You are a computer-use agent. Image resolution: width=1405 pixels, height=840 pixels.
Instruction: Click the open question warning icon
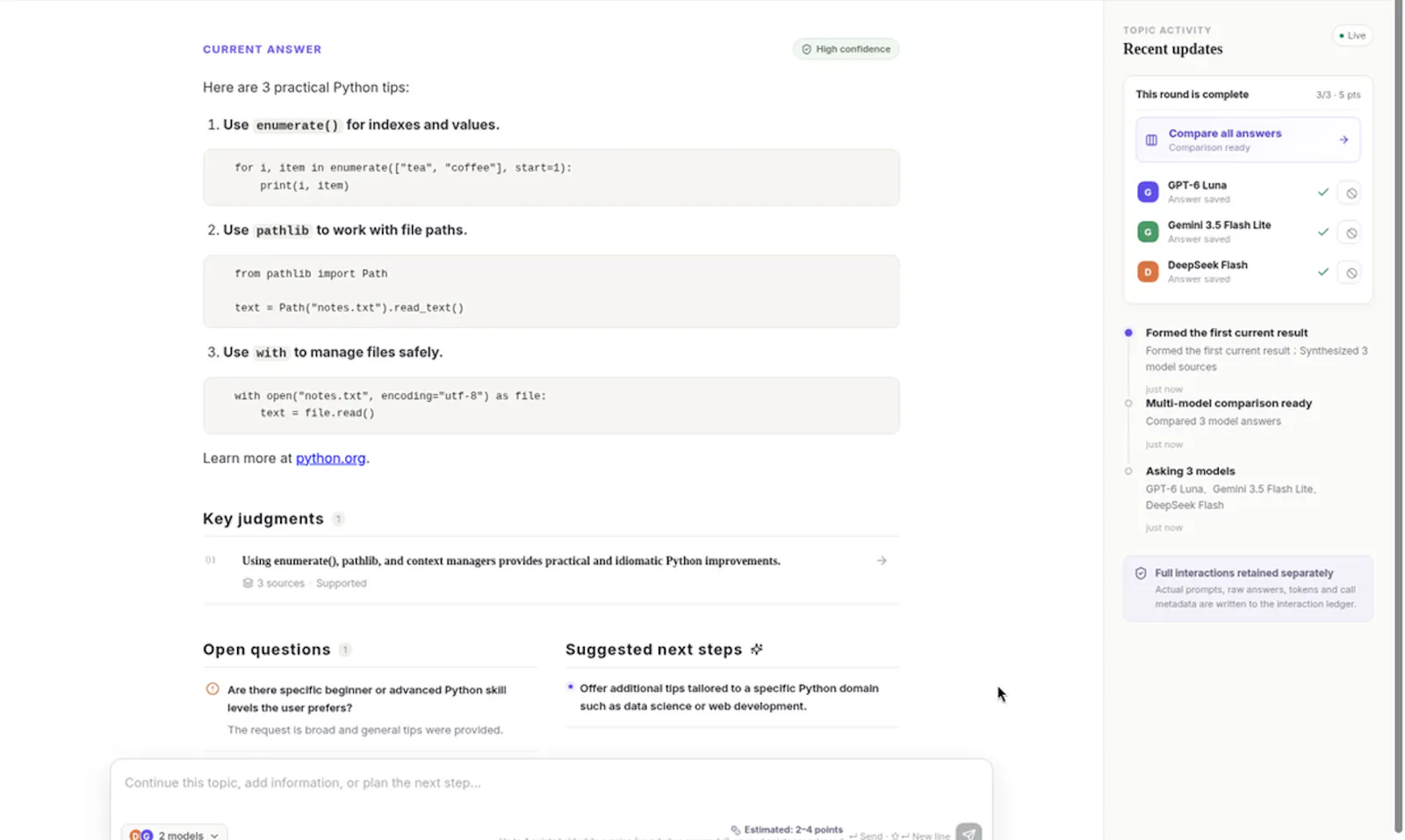(x=213, y=689)
